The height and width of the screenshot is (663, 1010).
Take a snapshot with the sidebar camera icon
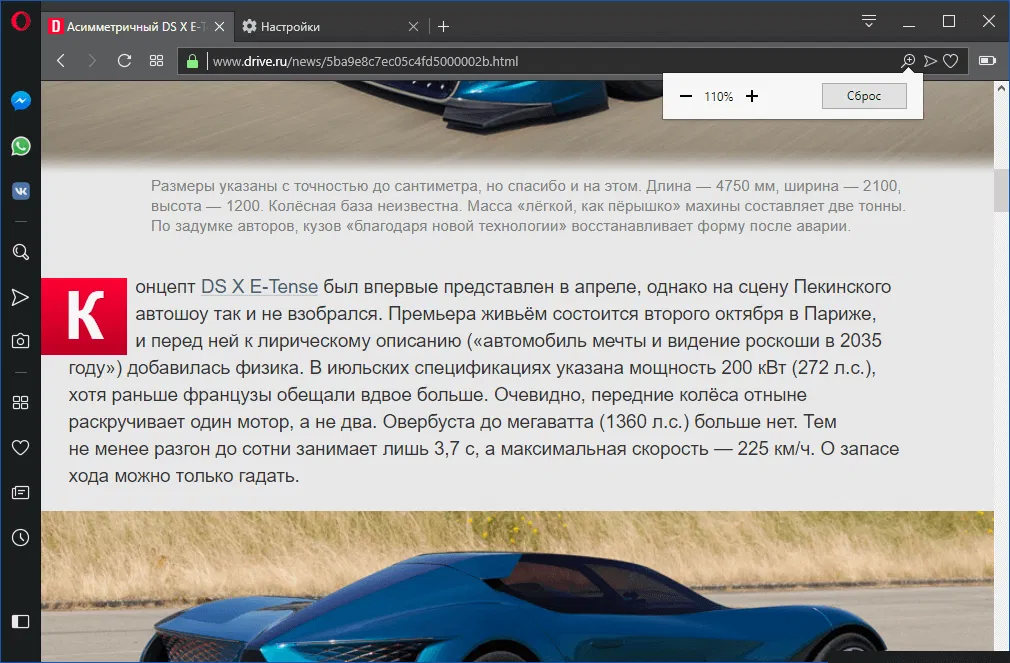(21, 341)
